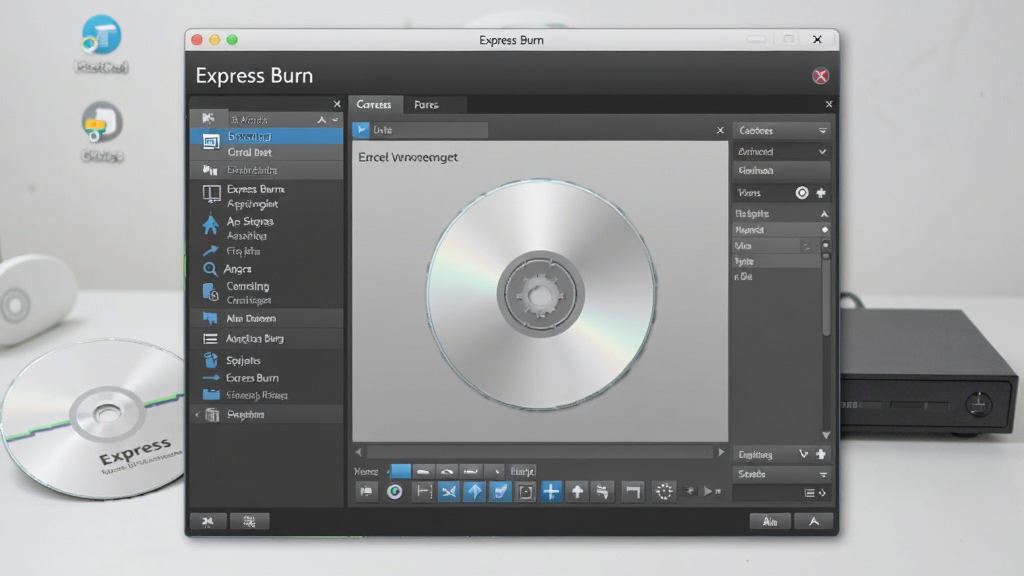This screenshot has height=576, width=1024.
Task: Expand the bottom sidebar tree row arrow
Action: tap(197, 415)
